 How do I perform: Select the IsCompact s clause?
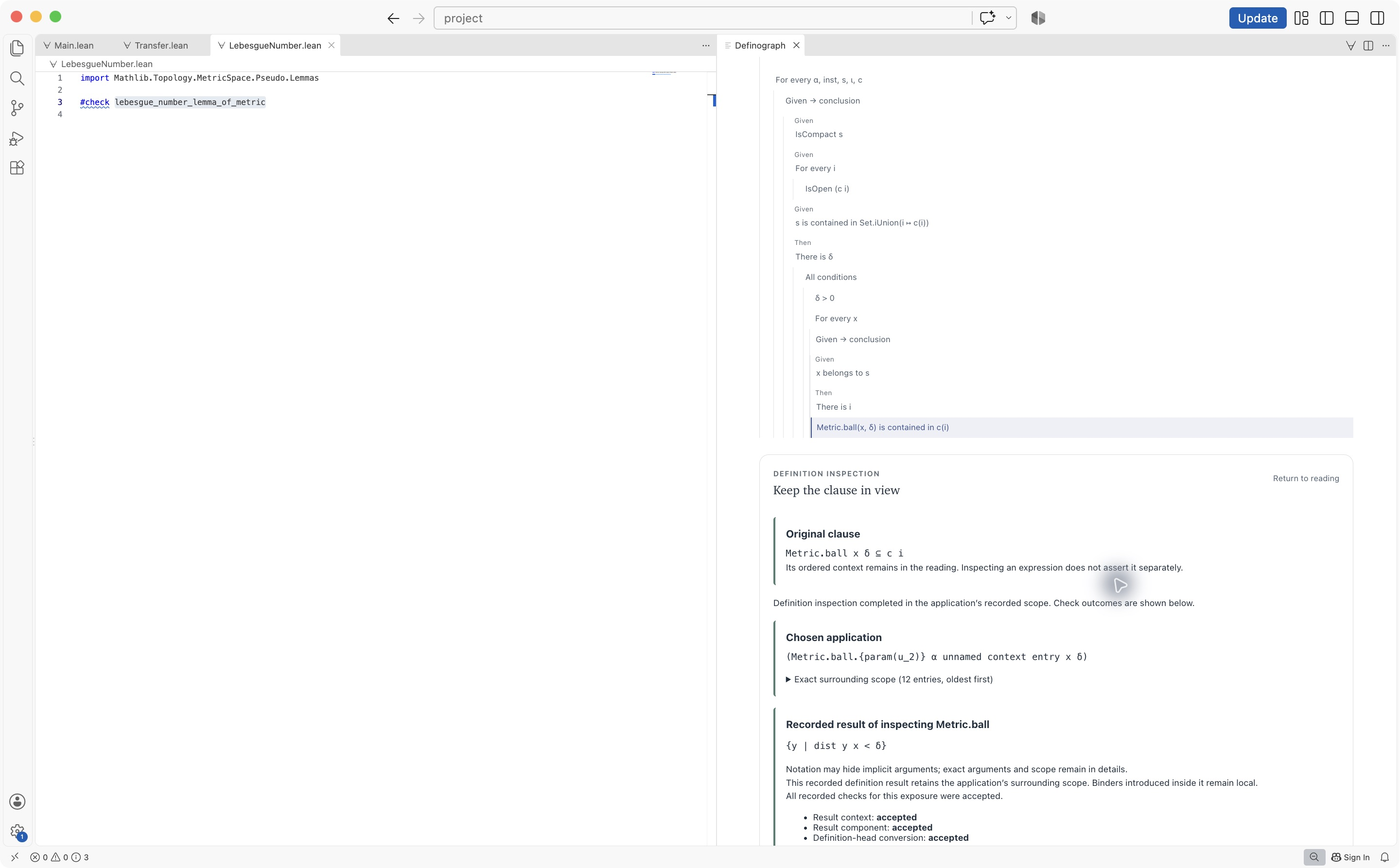coord(819,134)
